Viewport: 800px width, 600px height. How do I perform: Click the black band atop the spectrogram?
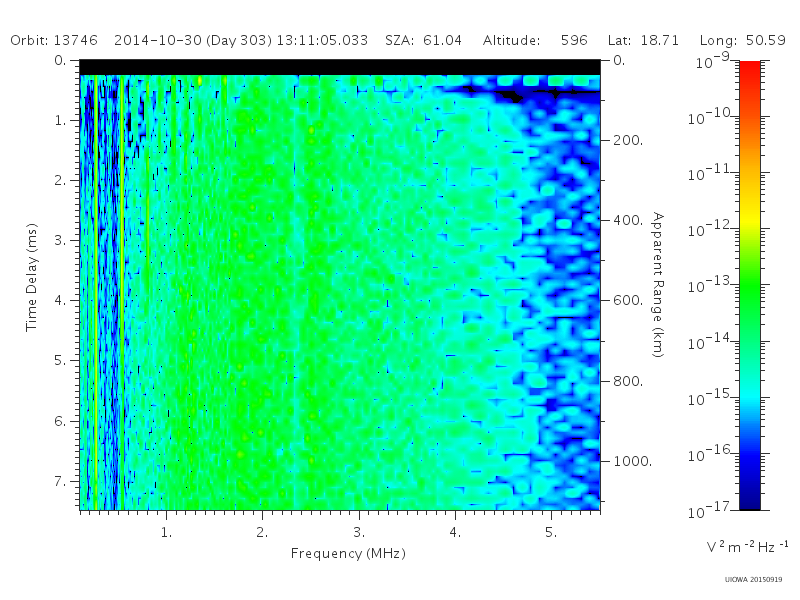340,67
